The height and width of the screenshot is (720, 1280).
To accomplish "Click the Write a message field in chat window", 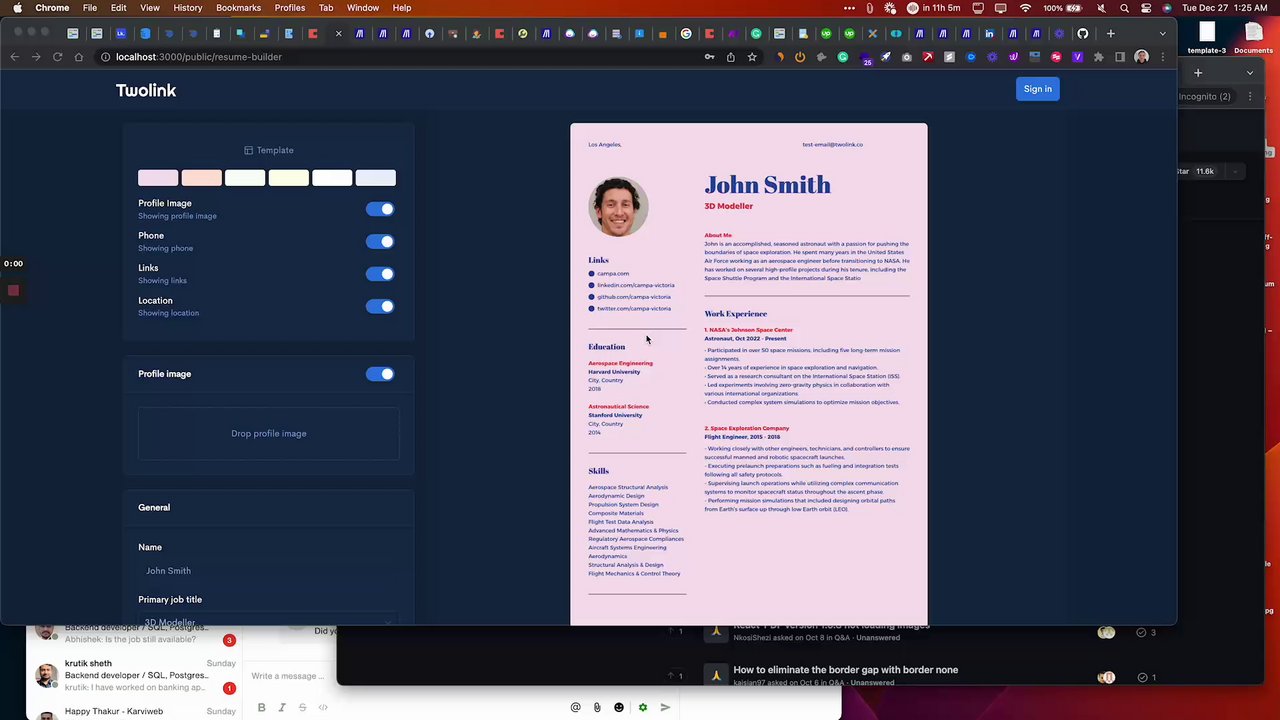I will (x=288, y=676).
